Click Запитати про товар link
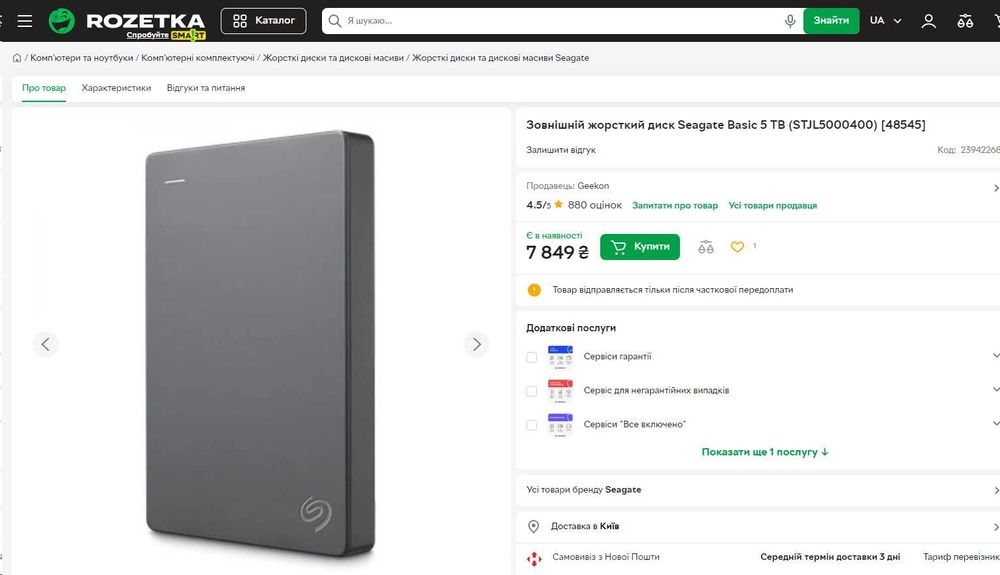This screenshot has height=575, width=1000. (x=675, y=205)
